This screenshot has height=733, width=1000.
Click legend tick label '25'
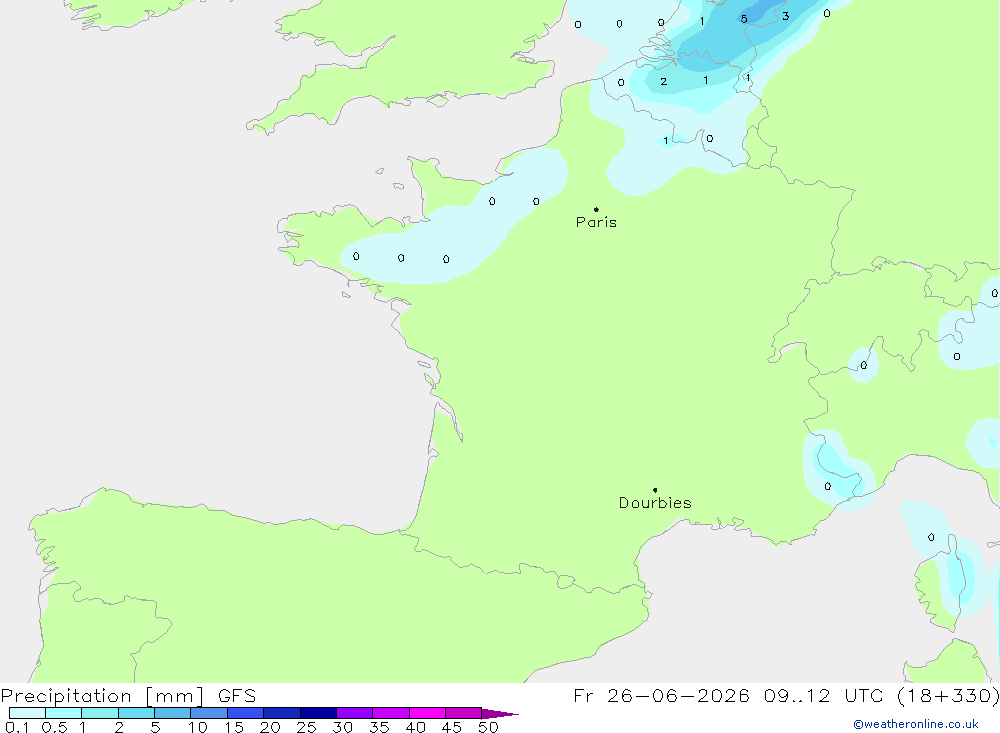(x=306, y=727)
